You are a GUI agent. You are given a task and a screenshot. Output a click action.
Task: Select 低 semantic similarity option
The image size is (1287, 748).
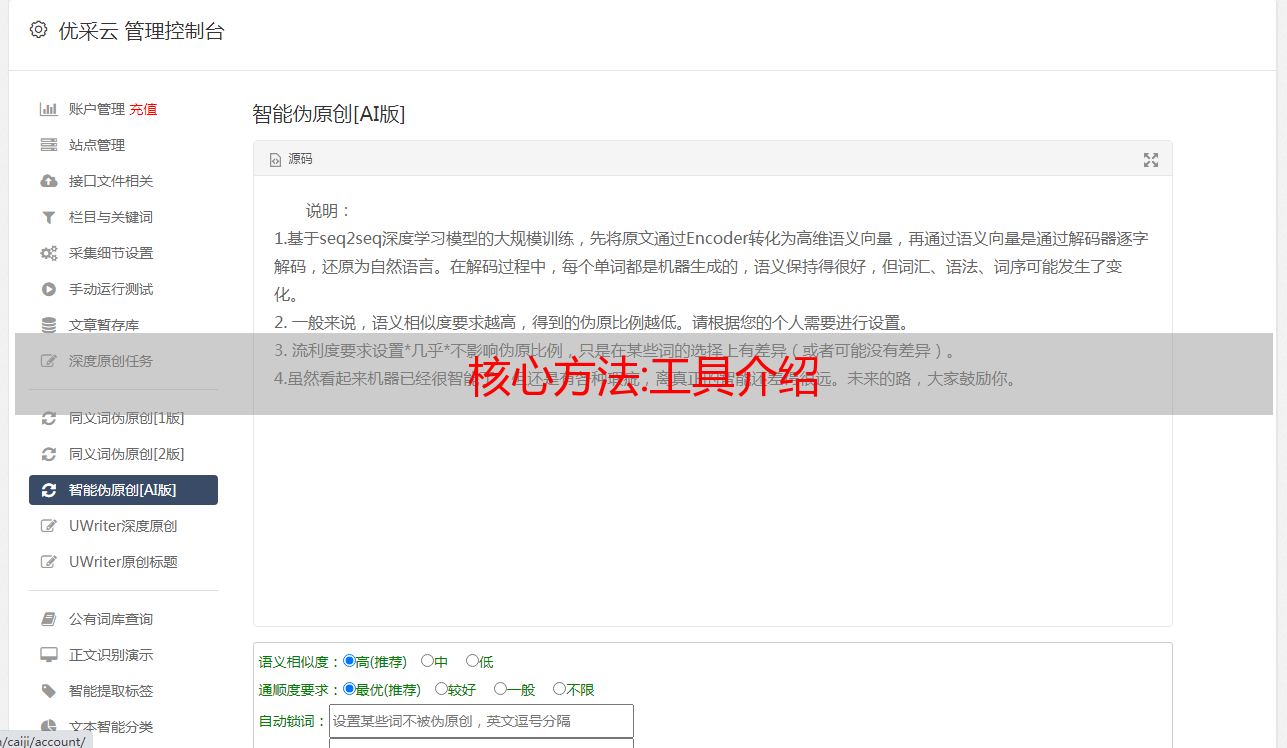472,661
